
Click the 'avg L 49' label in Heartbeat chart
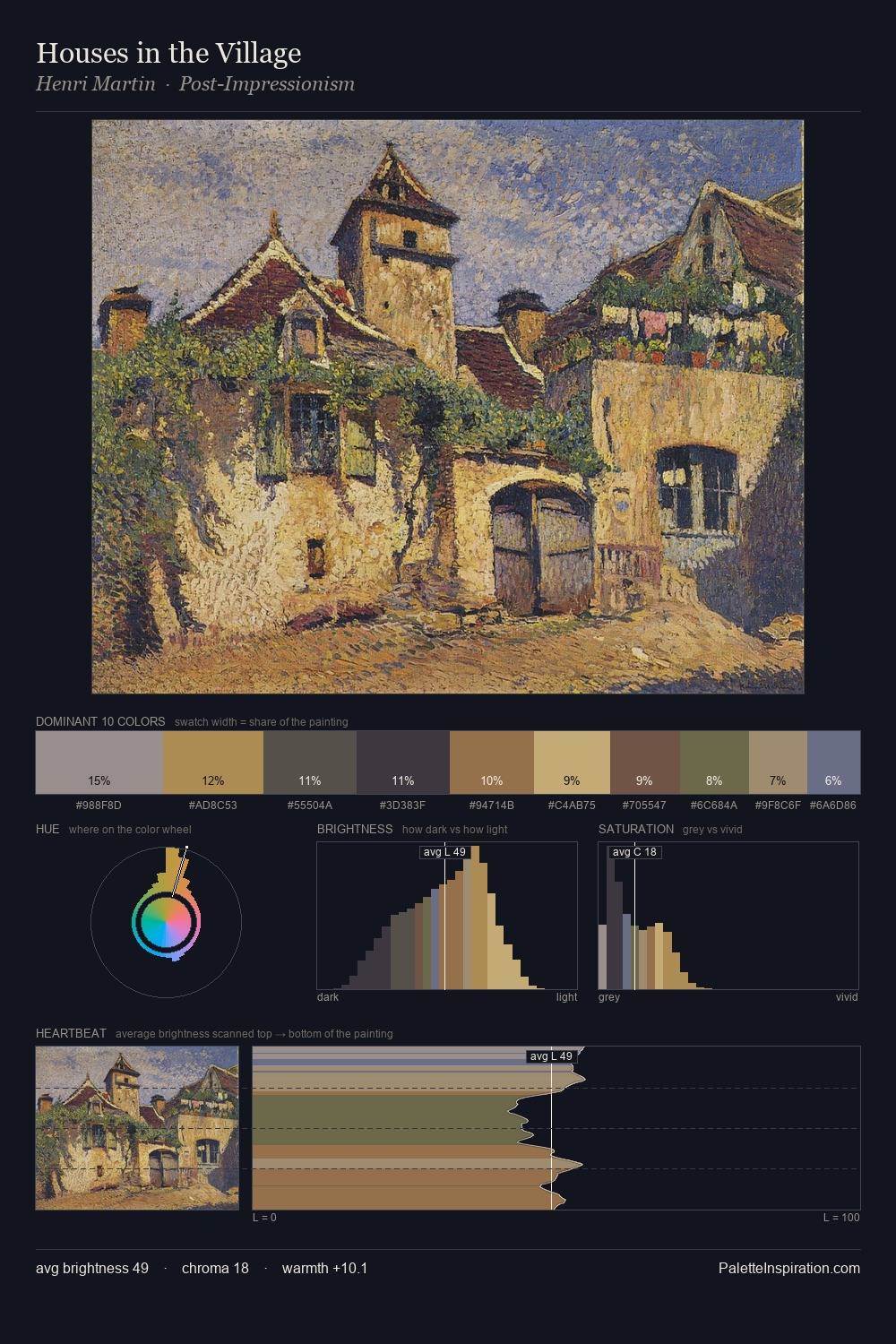[551, 1056]
